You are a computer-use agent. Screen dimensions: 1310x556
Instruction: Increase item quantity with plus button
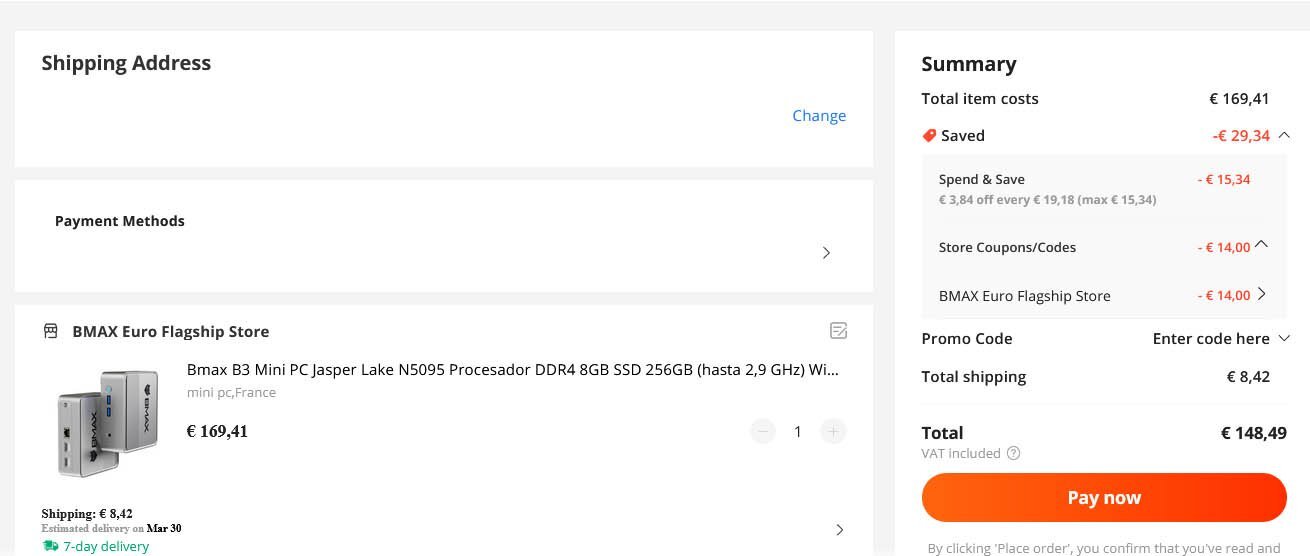[833, 431]
